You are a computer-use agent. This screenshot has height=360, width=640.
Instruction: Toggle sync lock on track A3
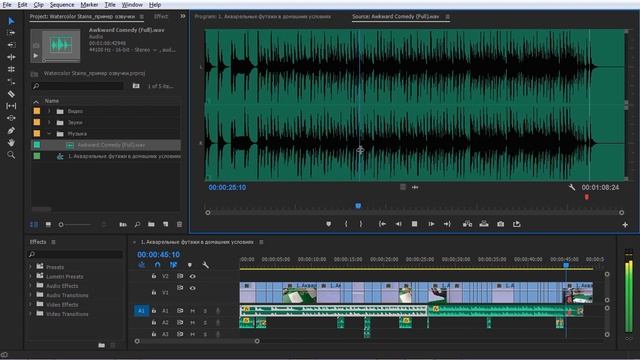pyautogui.click(x=180, y=334)
